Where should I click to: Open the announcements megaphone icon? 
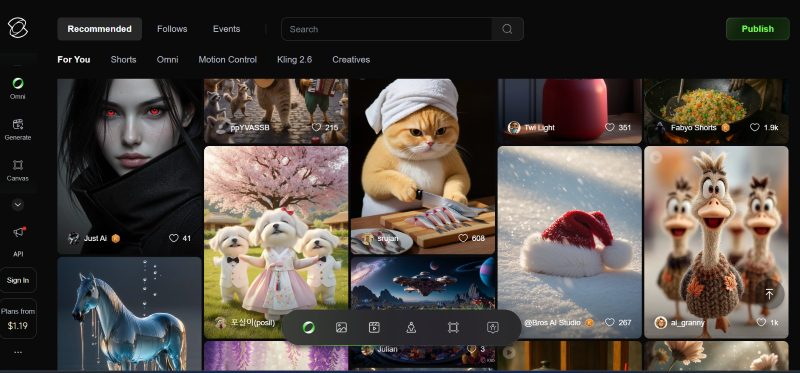click(x=19, y=232)
